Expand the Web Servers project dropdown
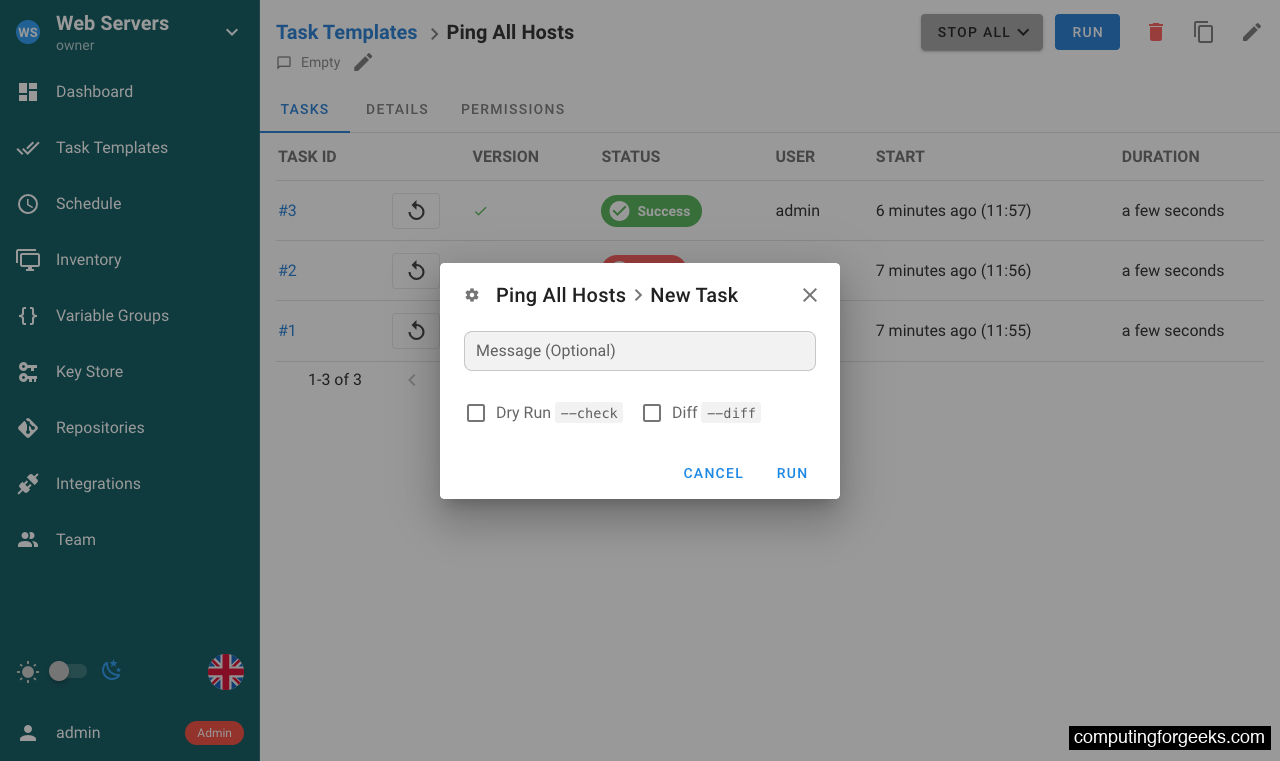The height and width of the screenshot is (761, 1280). (231, 31)
